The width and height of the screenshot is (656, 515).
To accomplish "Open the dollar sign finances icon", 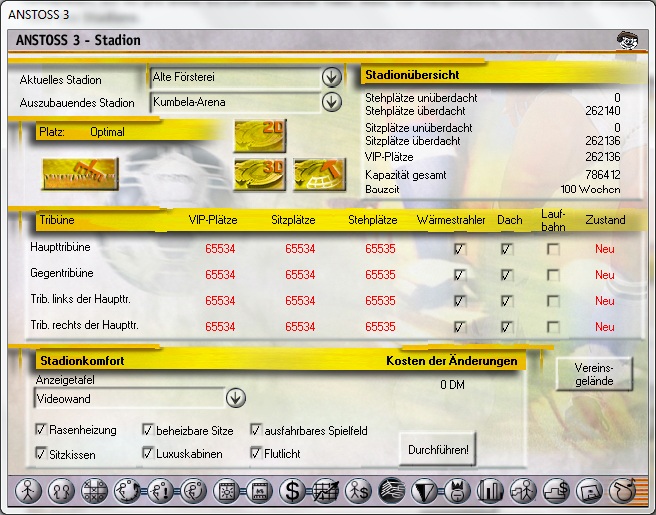I will tap(292, 490).
